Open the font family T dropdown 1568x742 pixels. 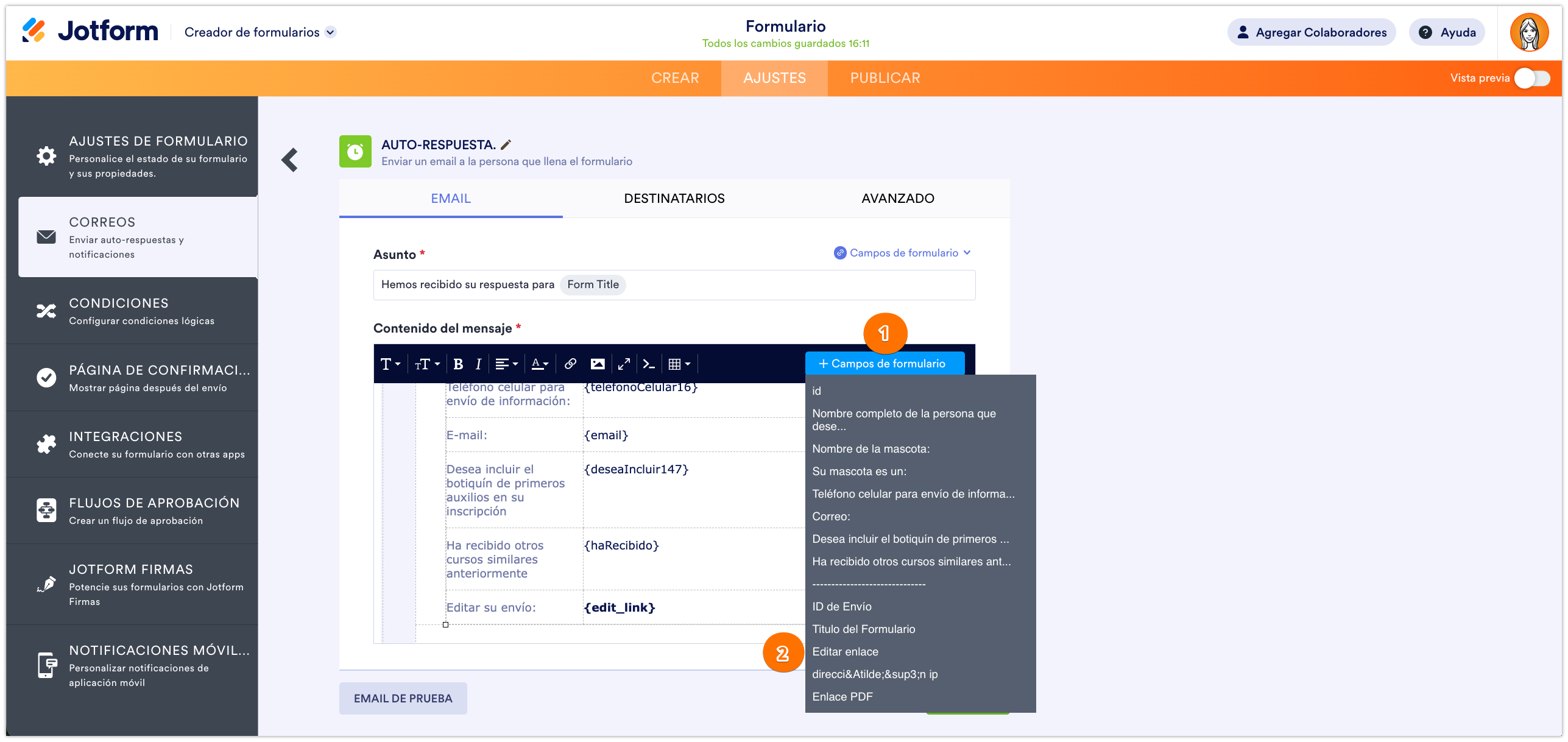390,364
